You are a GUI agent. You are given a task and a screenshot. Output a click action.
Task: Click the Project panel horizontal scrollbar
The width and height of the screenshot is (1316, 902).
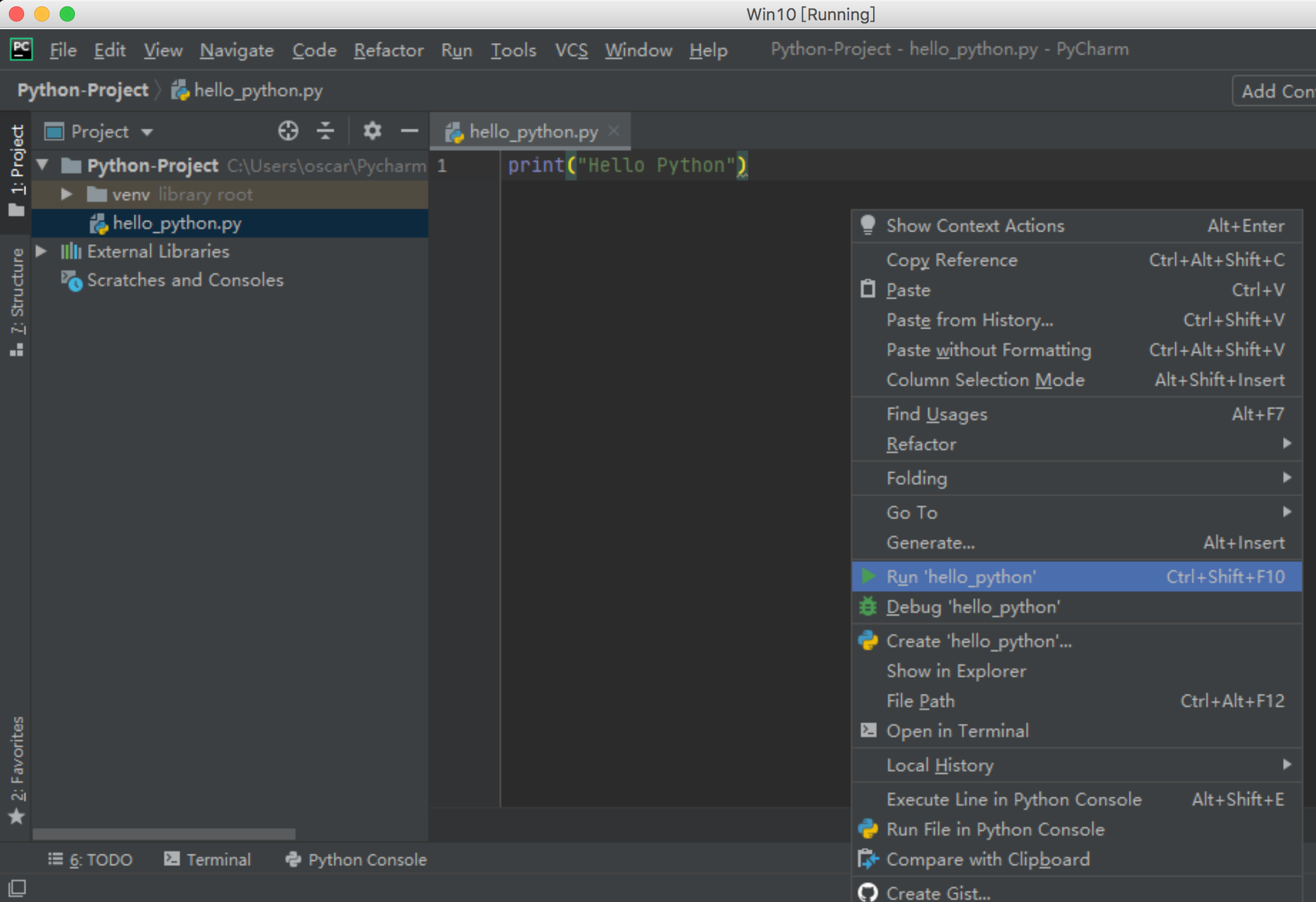tap(164, 833)
